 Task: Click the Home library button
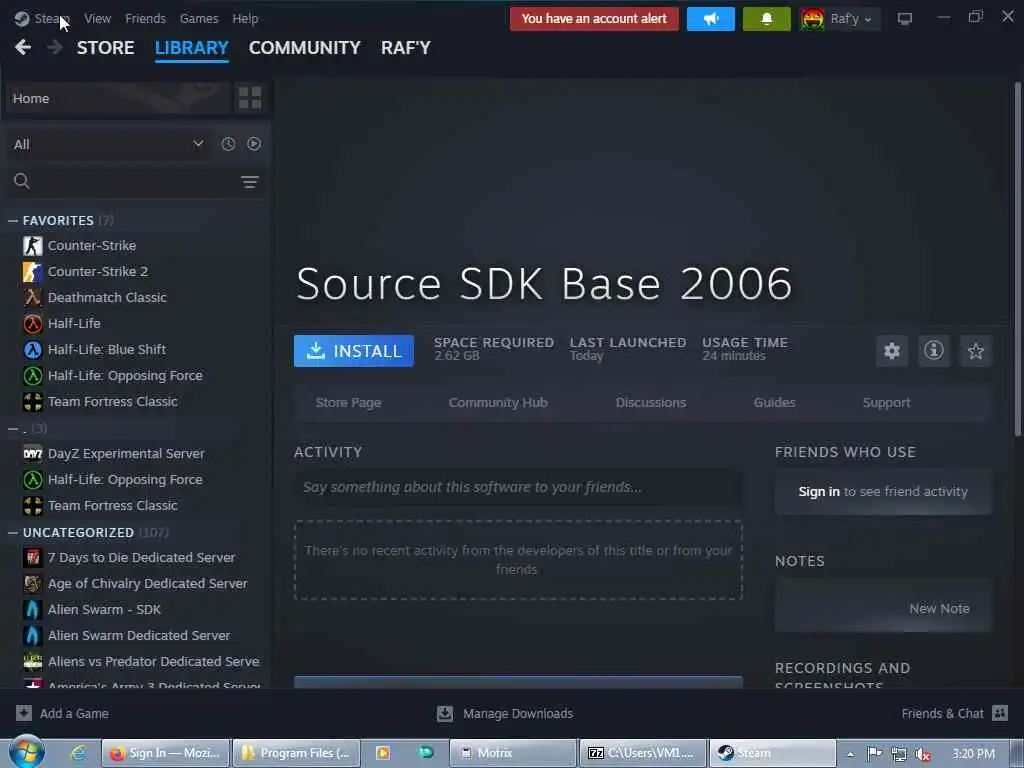pos(119,98)
